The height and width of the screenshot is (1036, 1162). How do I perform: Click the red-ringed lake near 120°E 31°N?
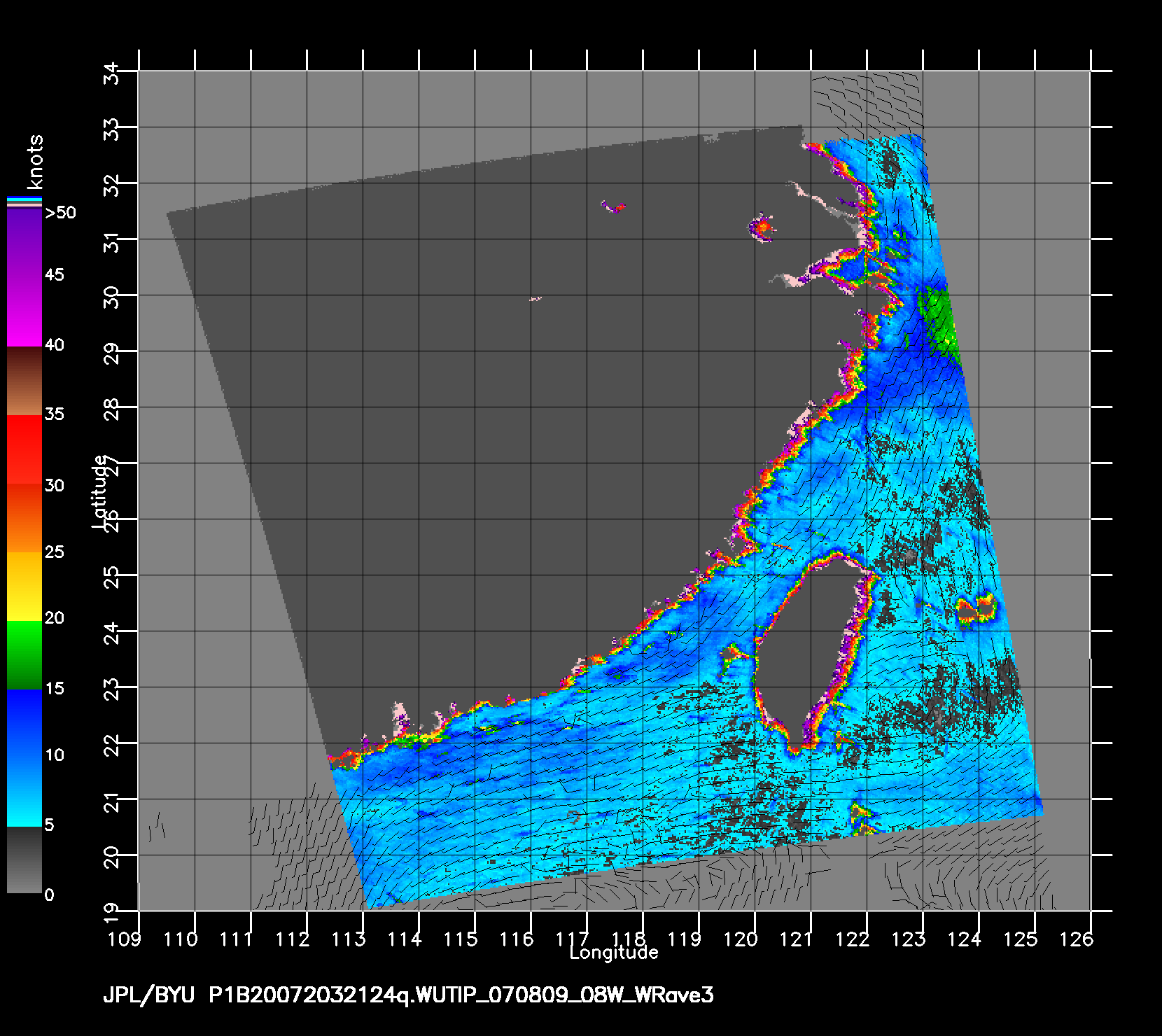click(x=761, y=228)
